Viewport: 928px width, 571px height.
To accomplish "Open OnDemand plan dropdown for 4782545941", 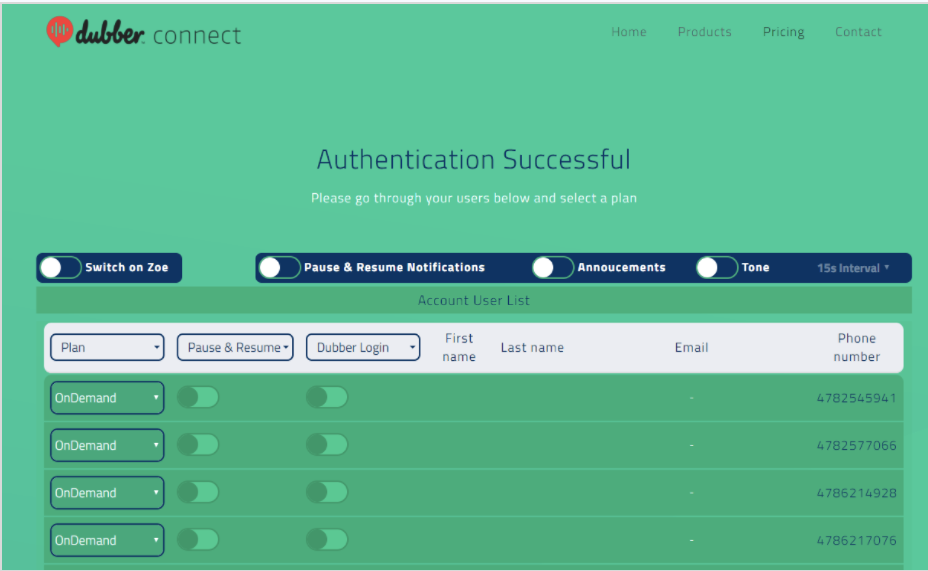I will click(107, 398).
